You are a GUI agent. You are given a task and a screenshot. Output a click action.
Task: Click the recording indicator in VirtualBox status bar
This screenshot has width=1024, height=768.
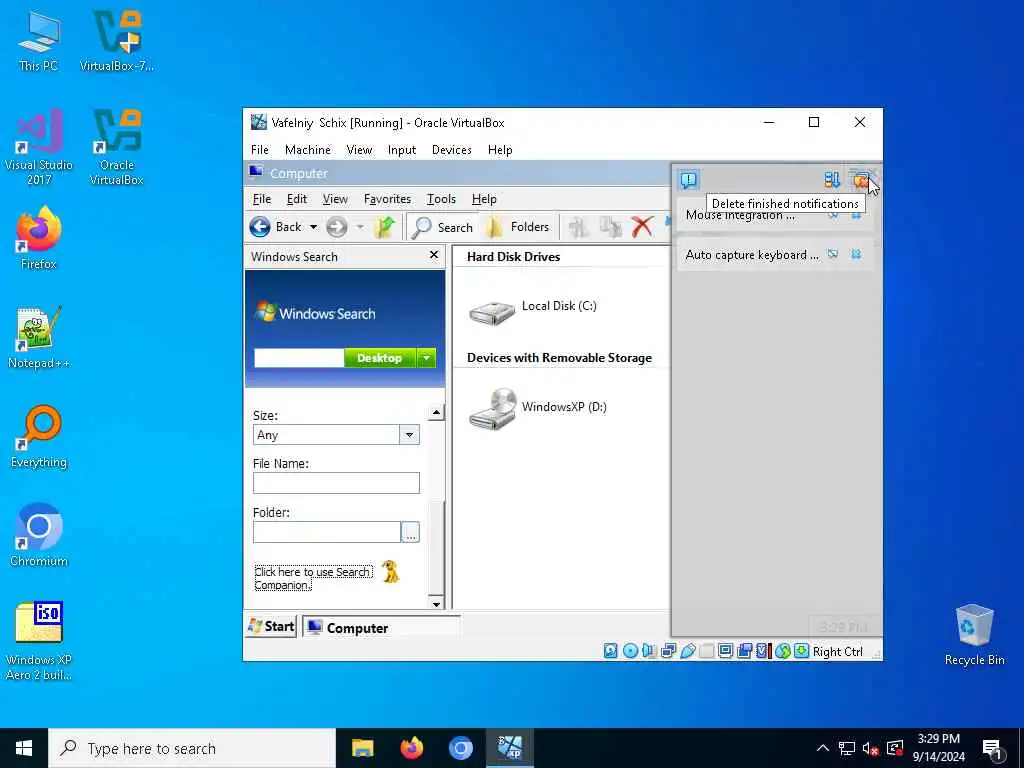coord(744,651)
